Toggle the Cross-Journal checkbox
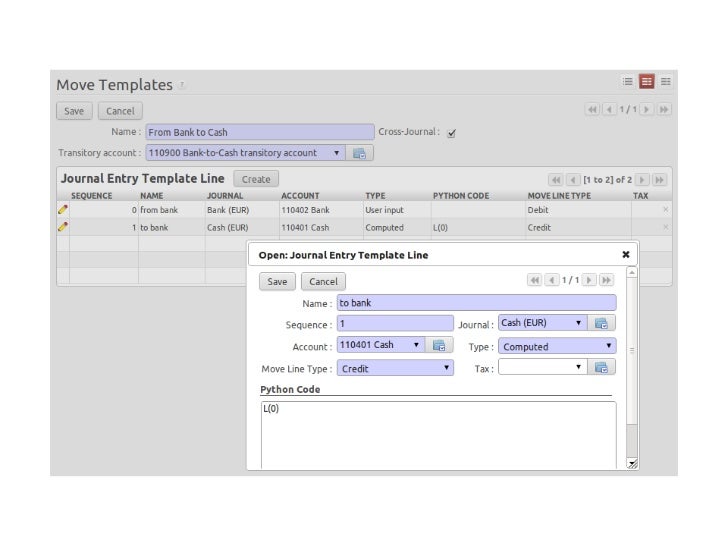The height and width of the screenshot is (546, 728). click(451, 133)
